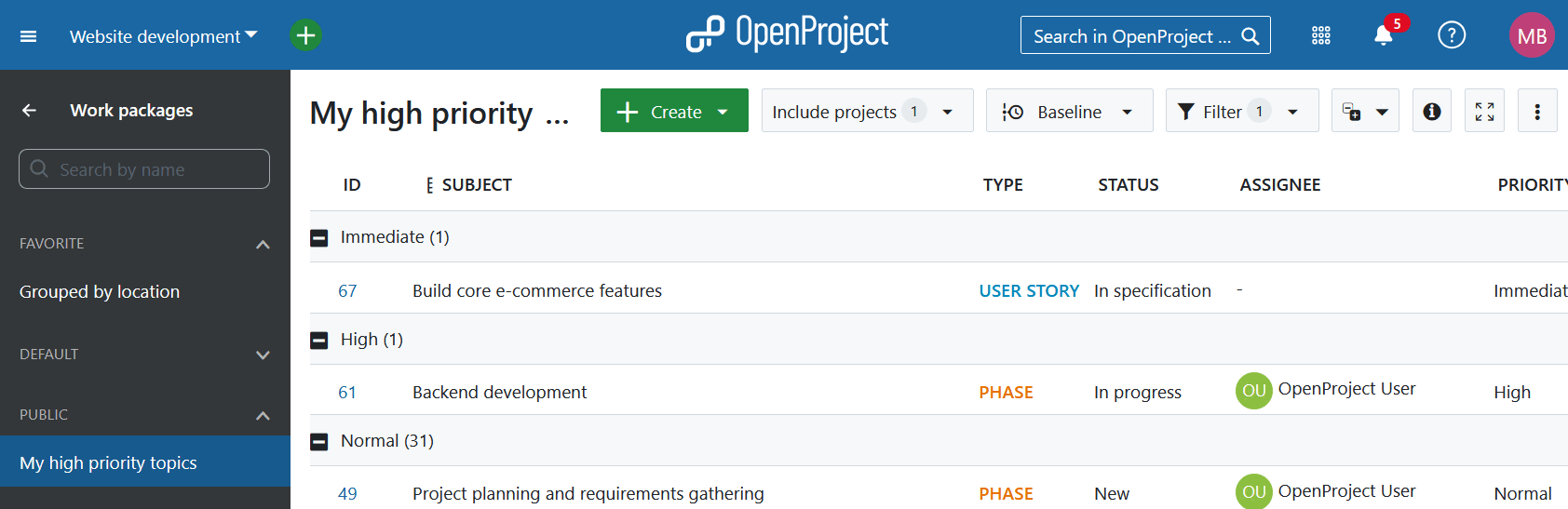Open the hamburger main menu
The width and height of the screenshot is (1568, 509).
coord(28,36)
